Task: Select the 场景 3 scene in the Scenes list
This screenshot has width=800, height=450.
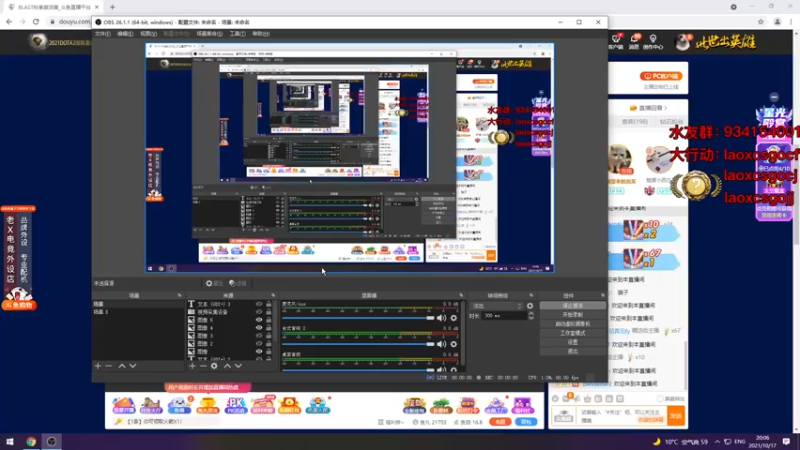Action: click(x=138, y=312)
